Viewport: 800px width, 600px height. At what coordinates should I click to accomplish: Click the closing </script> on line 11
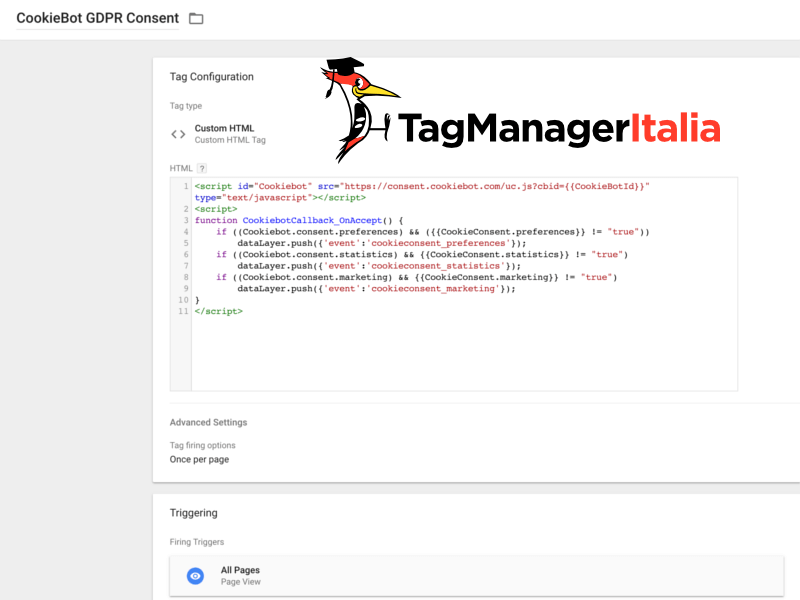pyautogui.click(x=218, y=311)
